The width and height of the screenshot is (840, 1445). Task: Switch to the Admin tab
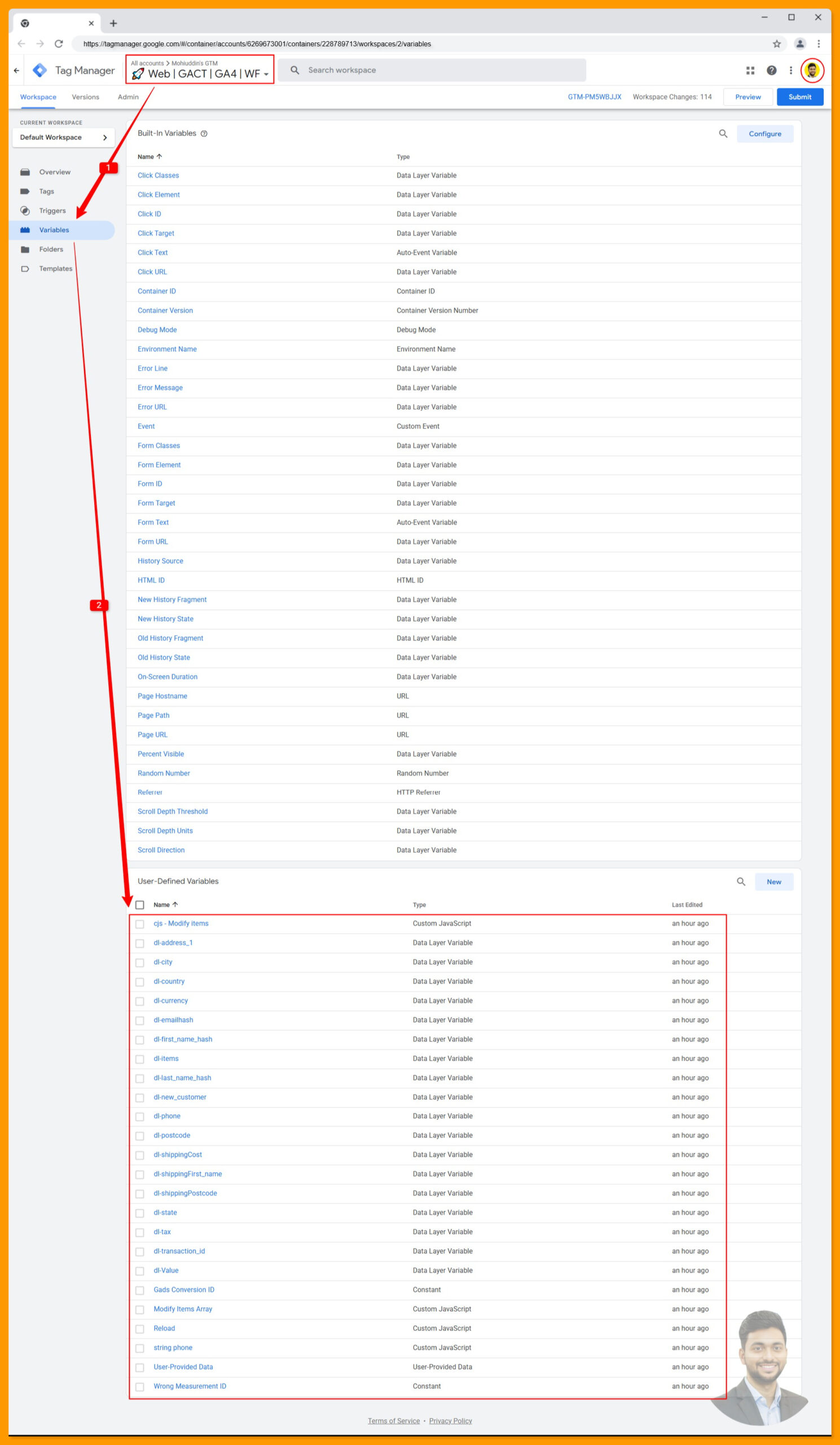[x=129, y=97]
